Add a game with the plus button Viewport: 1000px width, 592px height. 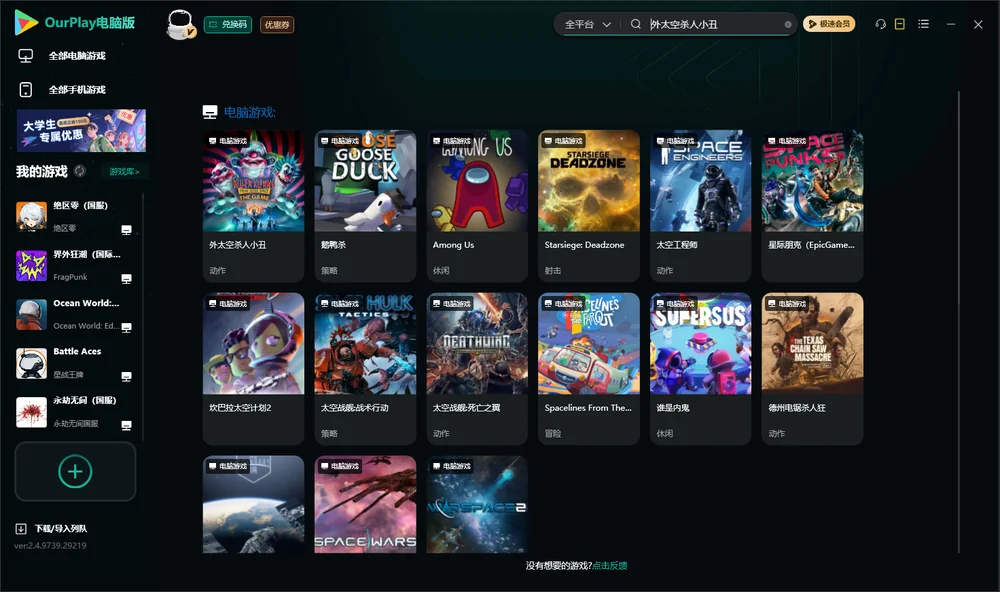coord(75,471)
